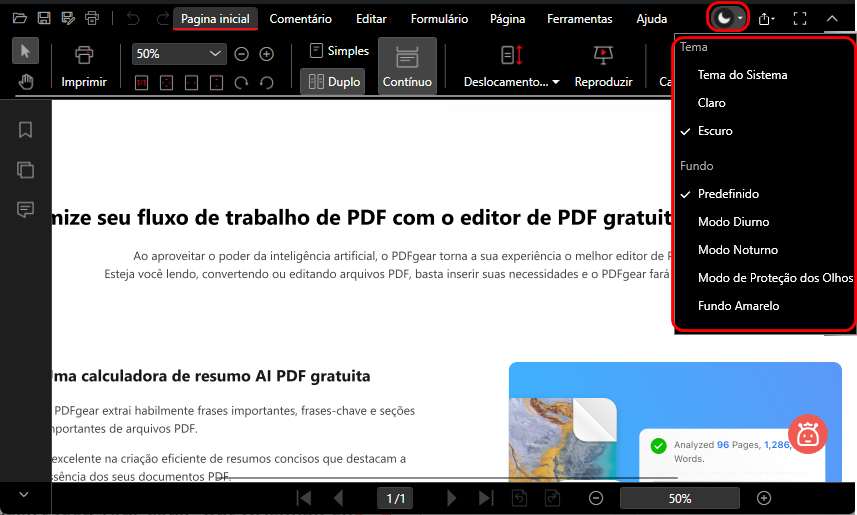
Task: Enter fullscreen mode
Action: [800, 19]
